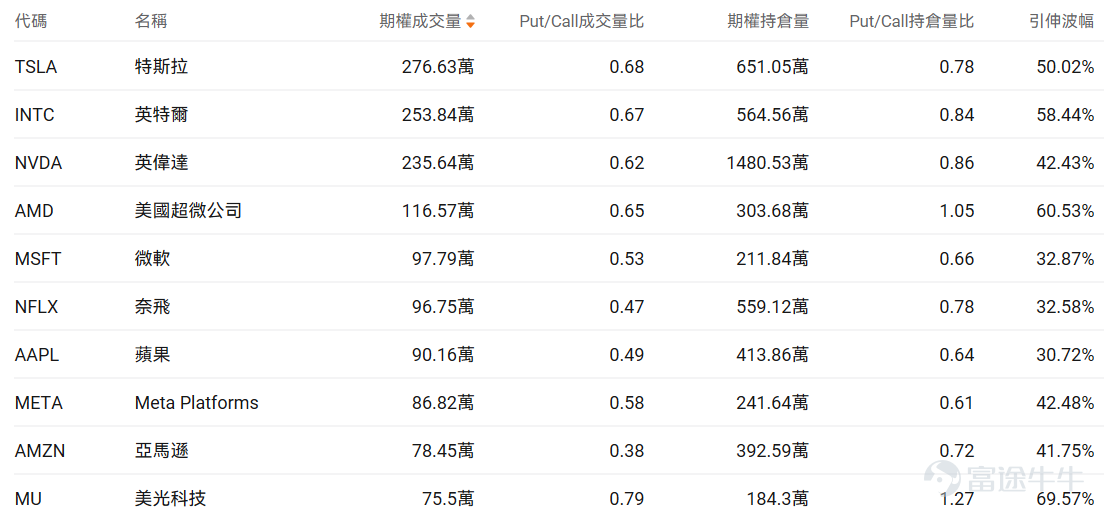Click AMZN open interest 392.59萬

(773, 450)
